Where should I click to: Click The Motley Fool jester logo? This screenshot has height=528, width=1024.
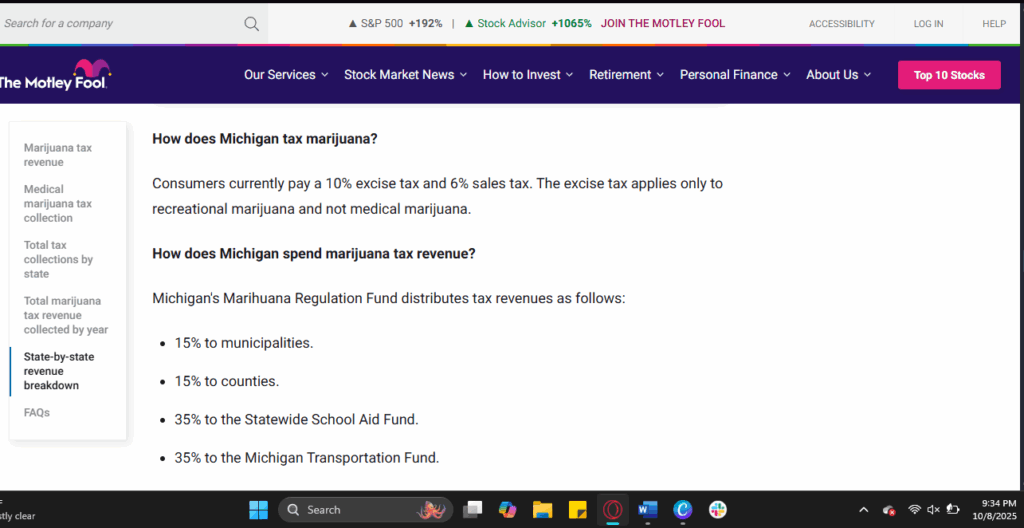(x=54, y=75)
